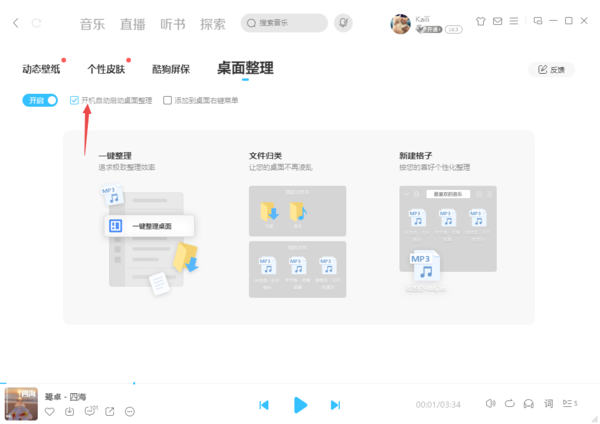Refresh the page with the reload icon

(x=36, y=23)
